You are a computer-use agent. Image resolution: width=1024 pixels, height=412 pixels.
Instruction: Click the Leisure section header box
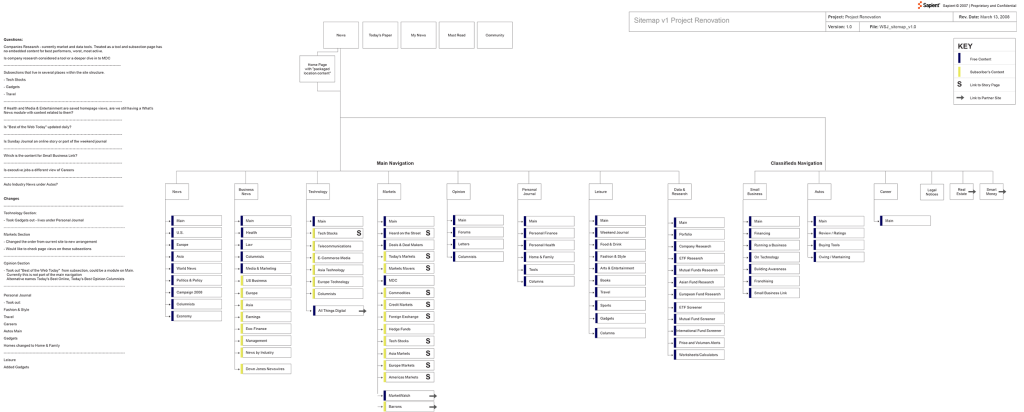pos(600,192)
